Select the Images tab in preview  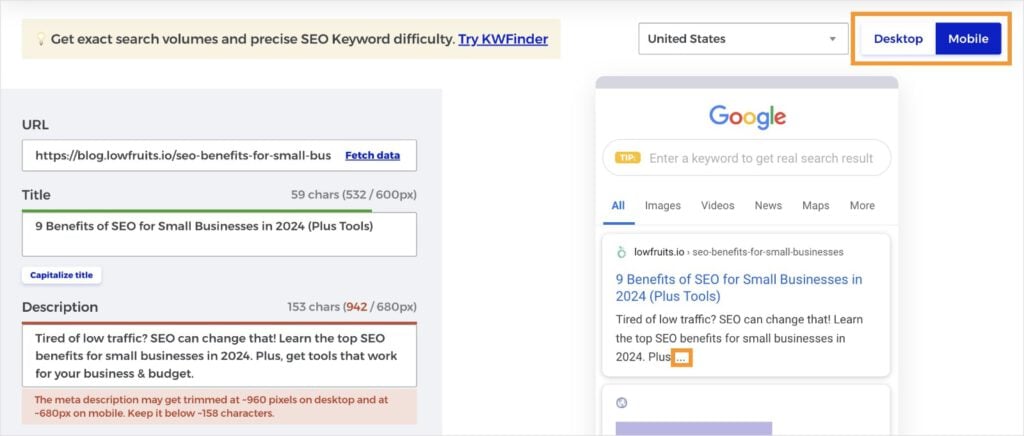click(x=663, y=206)
